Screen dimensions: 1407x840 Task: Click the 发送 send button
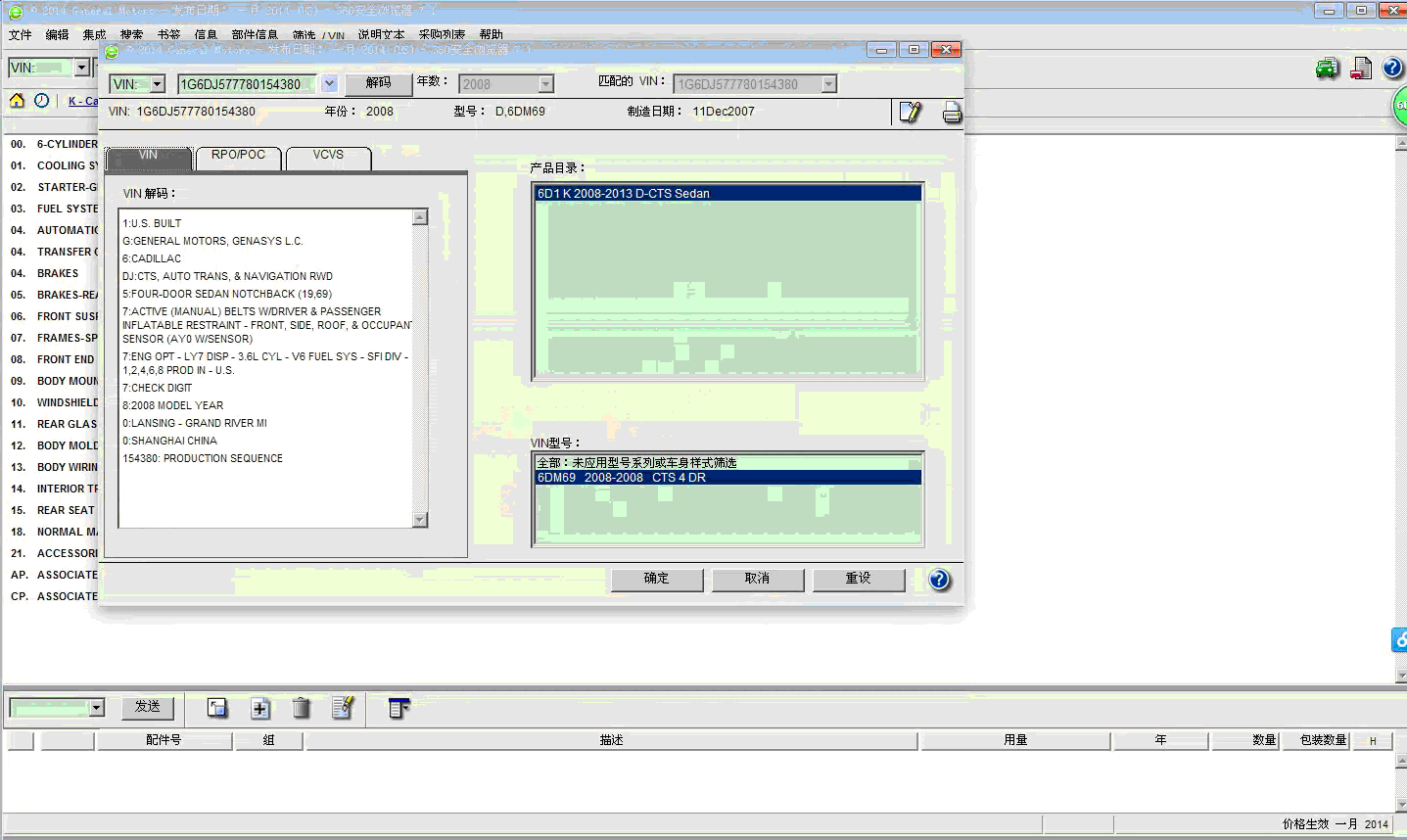pos(148,707)
